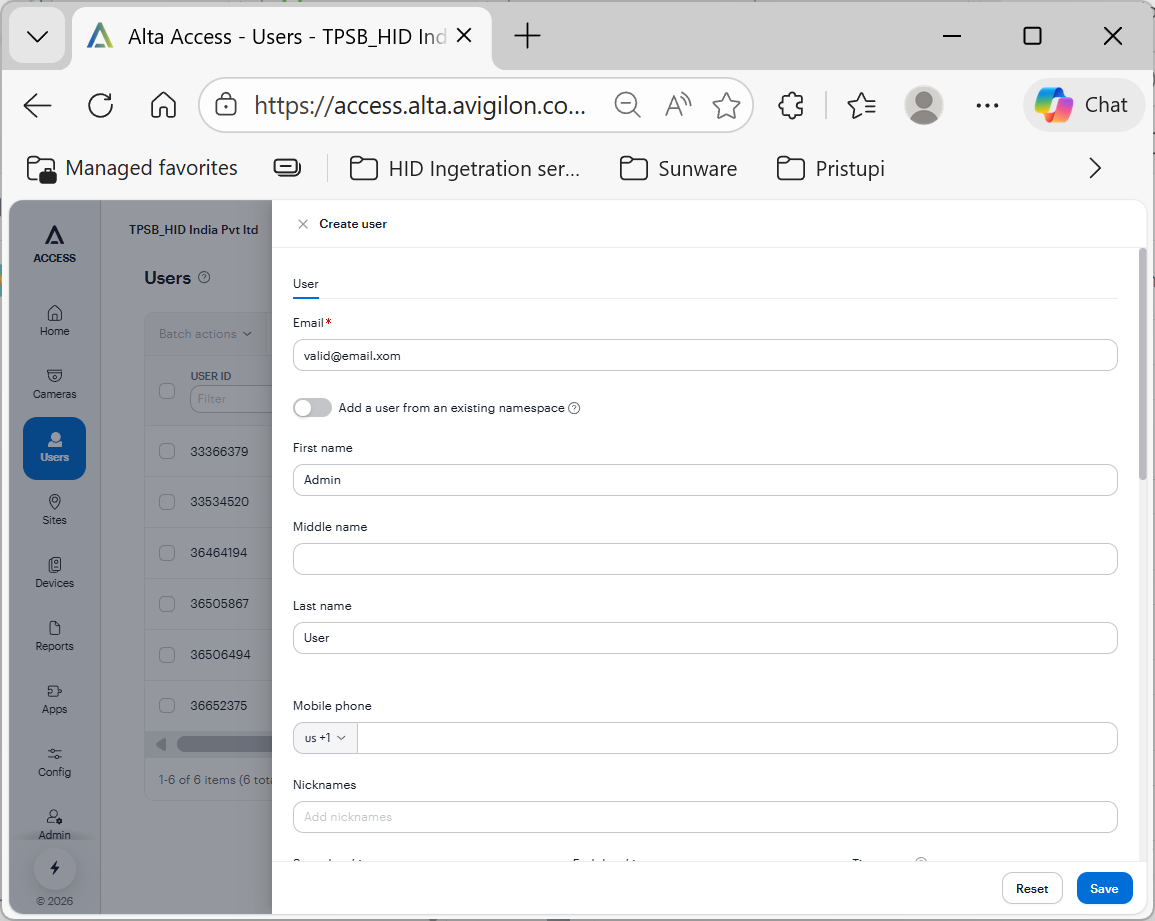Viewport: 1155px width, 921px height.
Task: Click the First name field
Action: [705, 480]
